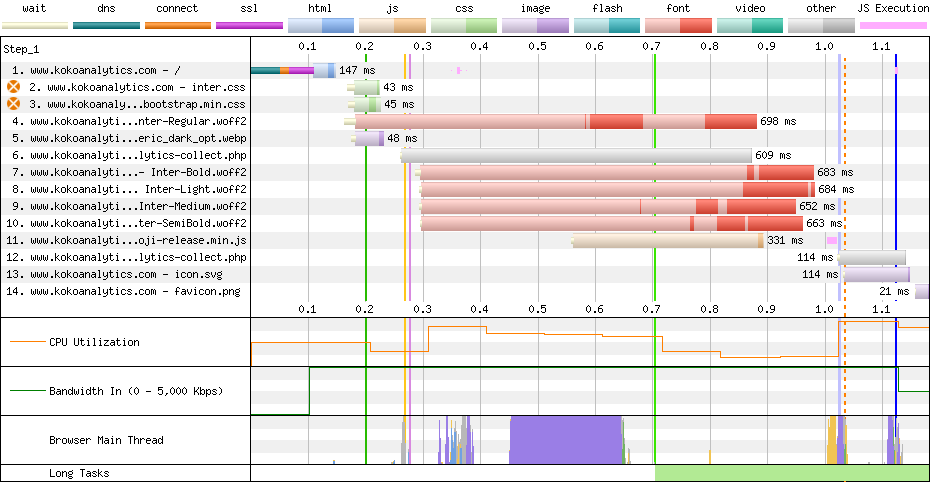This screenshot has height=482, width=930.
Task: Click the 48 ms webp image bar
Action: point(368,138)
